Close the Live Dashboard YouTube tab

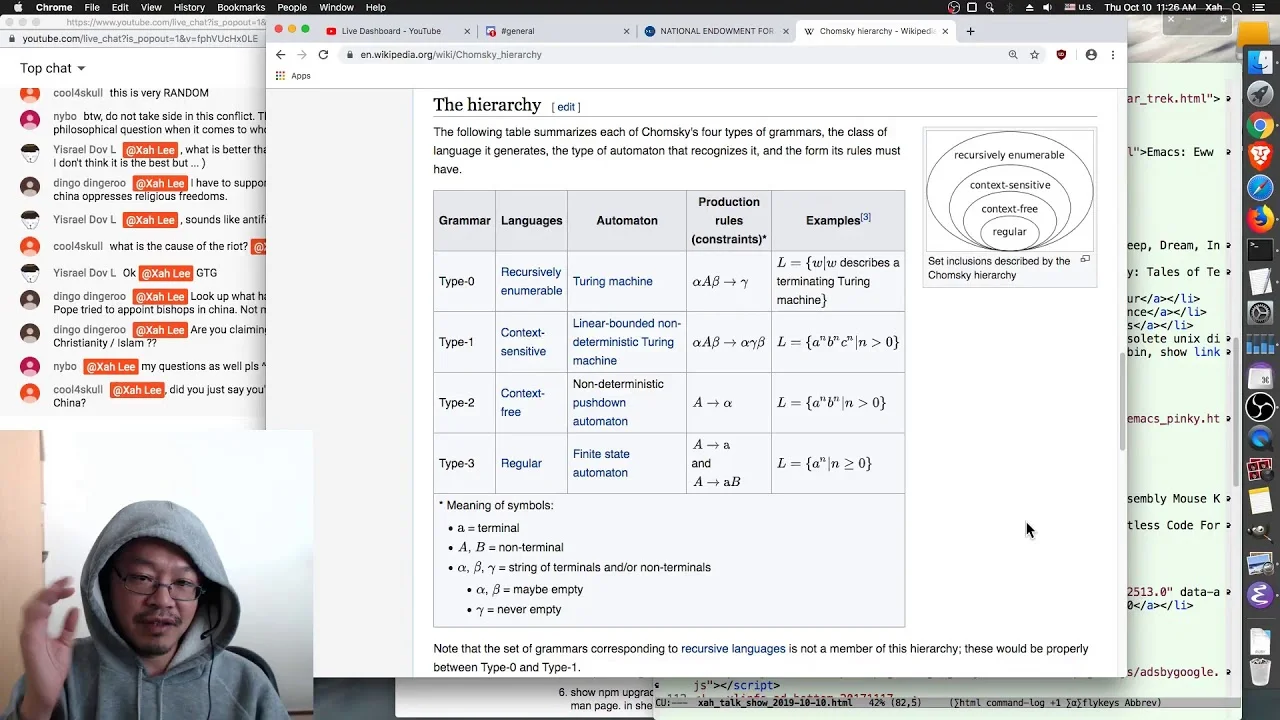click(x=467, y=31)
